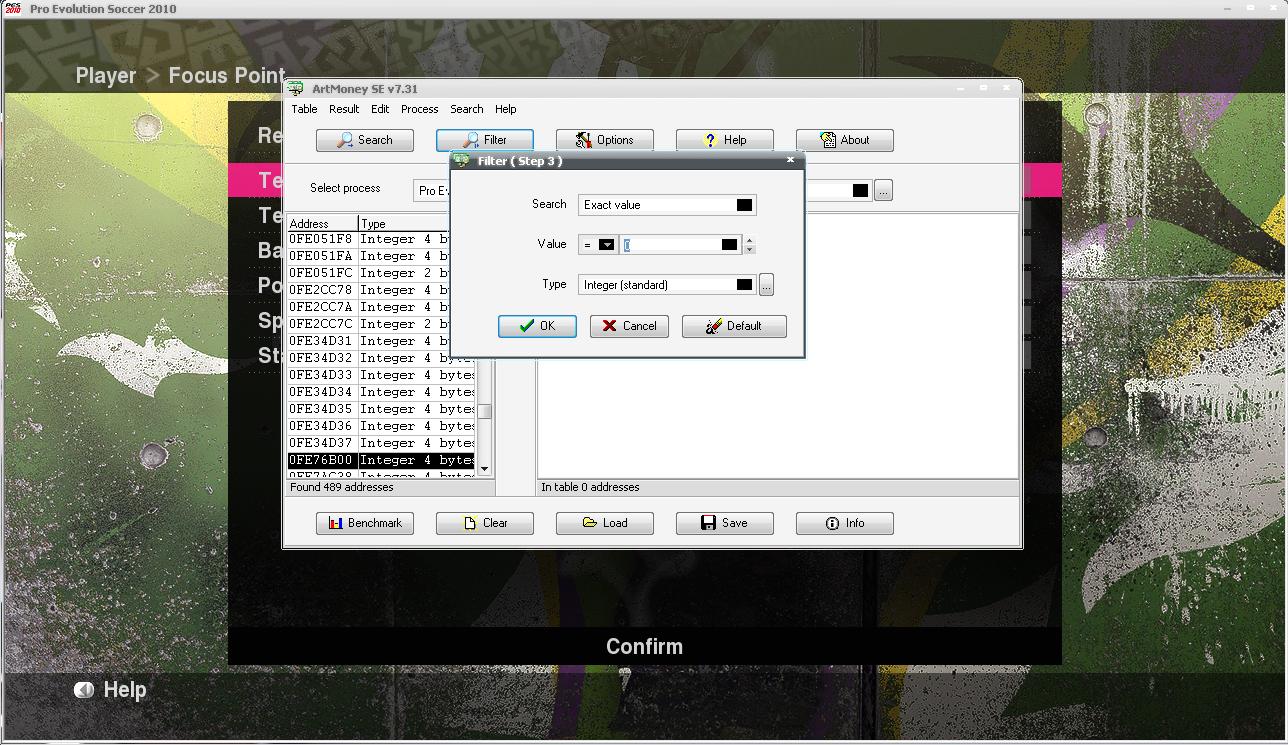Open the '=' comparison operator dropdown

[606, 245]
